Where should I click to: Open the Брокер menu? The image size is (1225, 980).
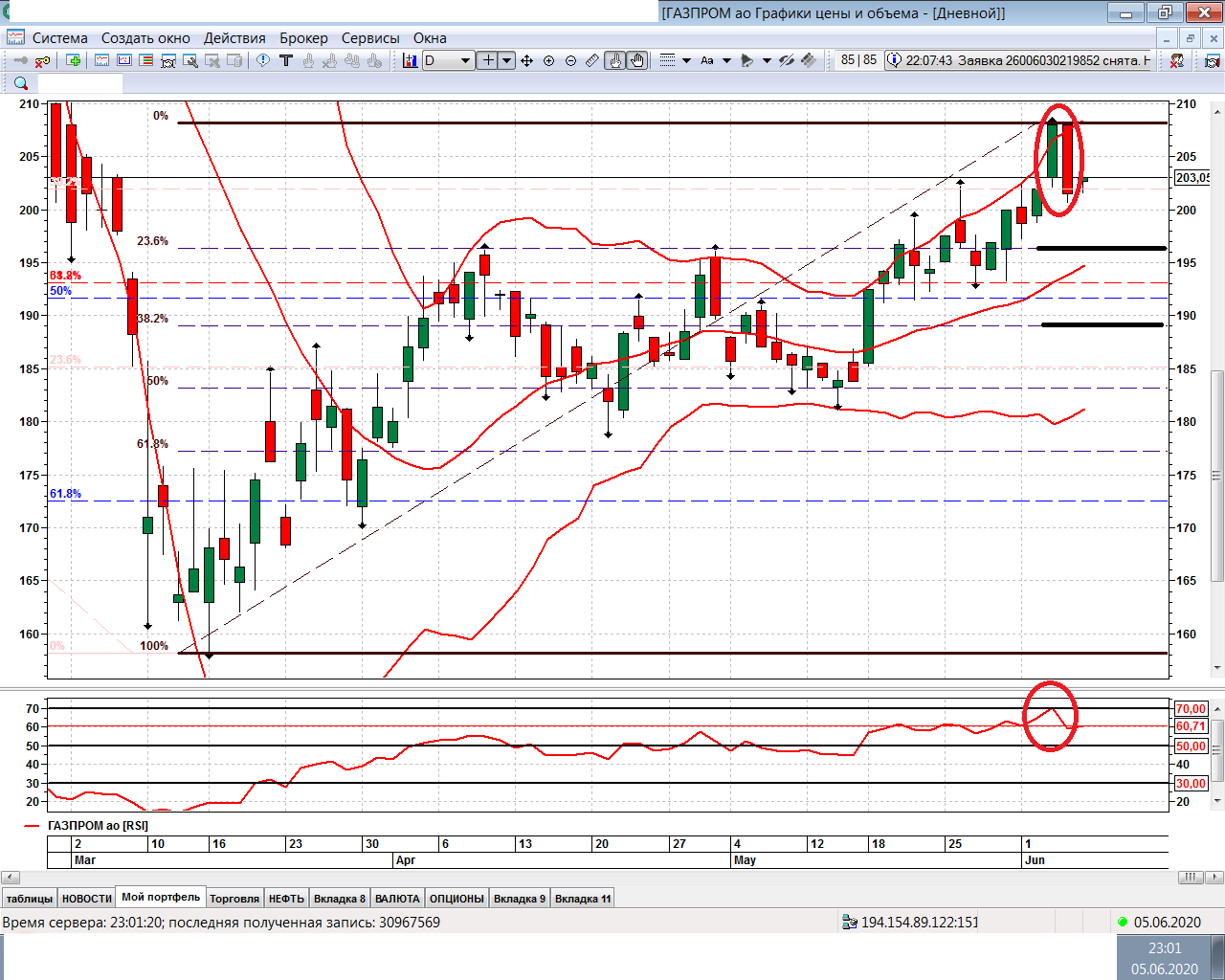point(303,38)
